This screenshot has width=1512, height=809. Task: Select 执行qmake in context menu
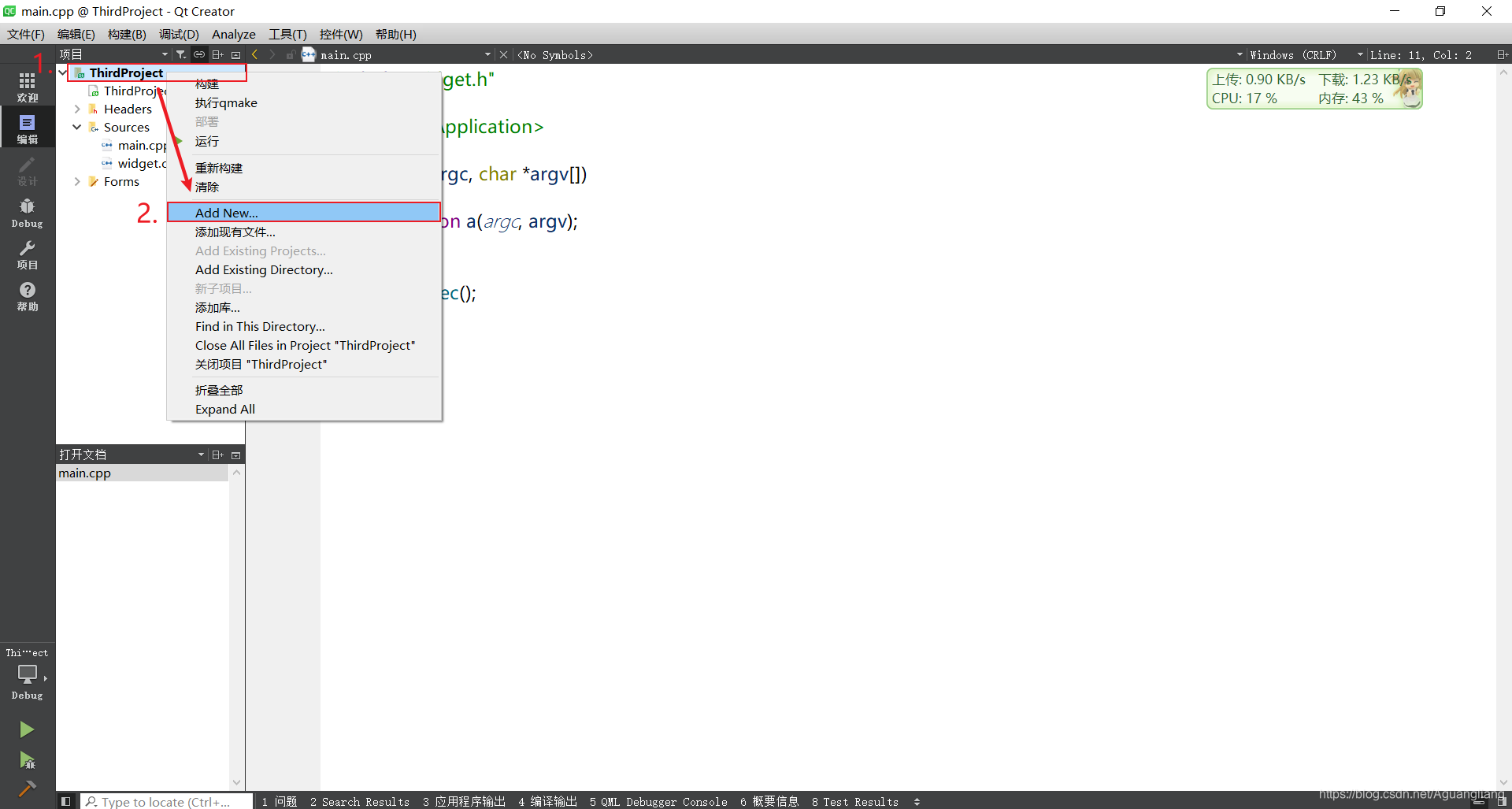[x=304, y=103]
